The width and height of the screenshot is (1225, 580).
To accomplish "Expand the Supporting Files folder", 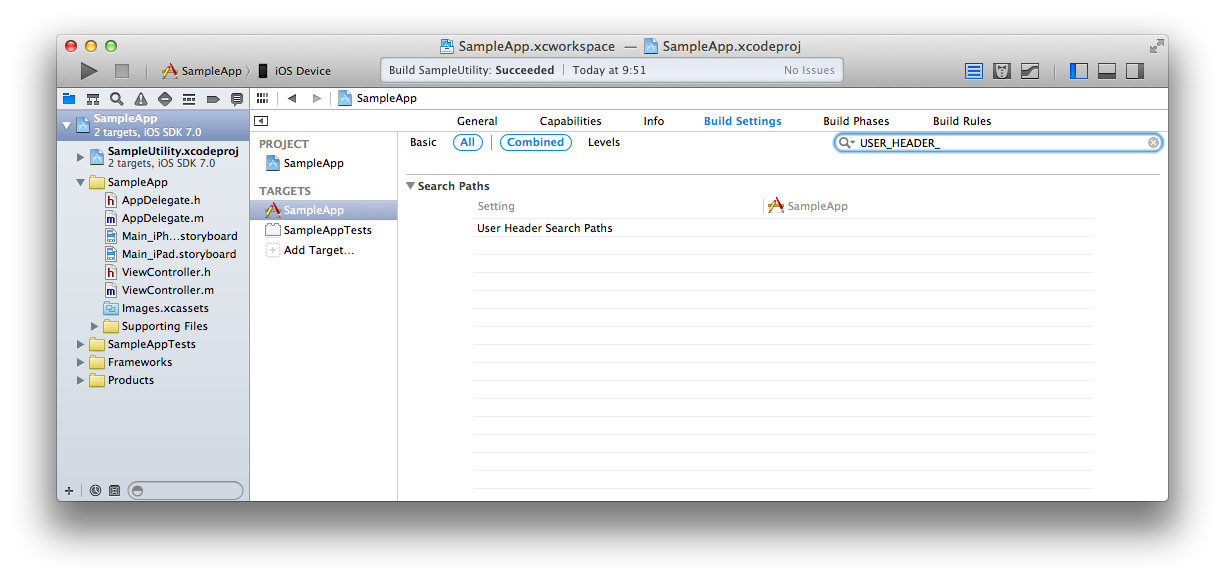I will click(x=95, y=326).
